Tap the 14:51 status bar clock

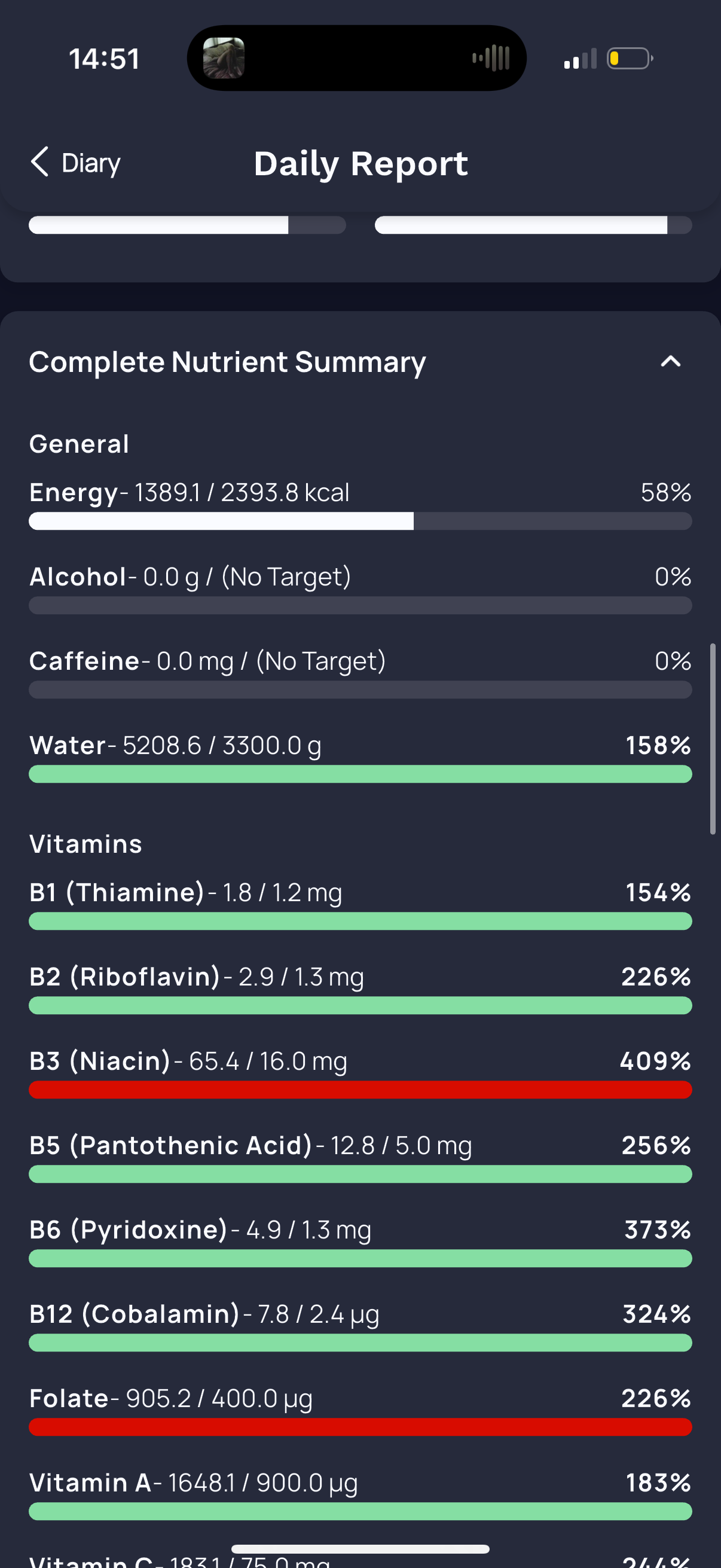point(104,59)
